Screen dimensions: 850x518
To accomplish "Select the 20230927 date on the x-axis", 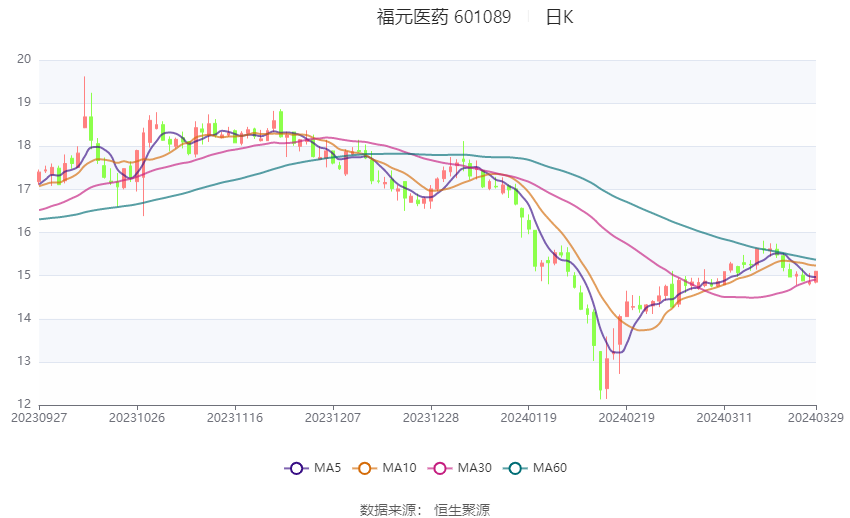I will [x=38, y=417].
